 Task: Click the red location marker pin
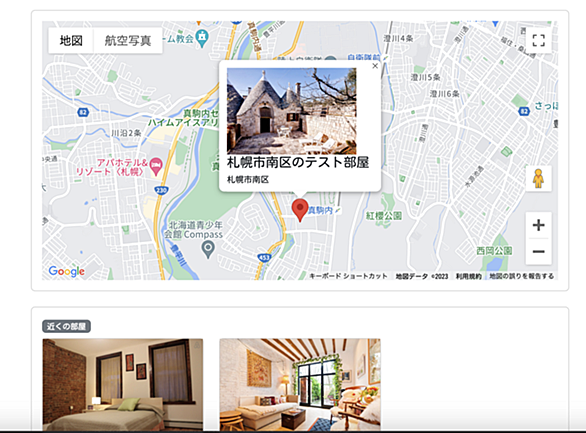click(300, 210)
